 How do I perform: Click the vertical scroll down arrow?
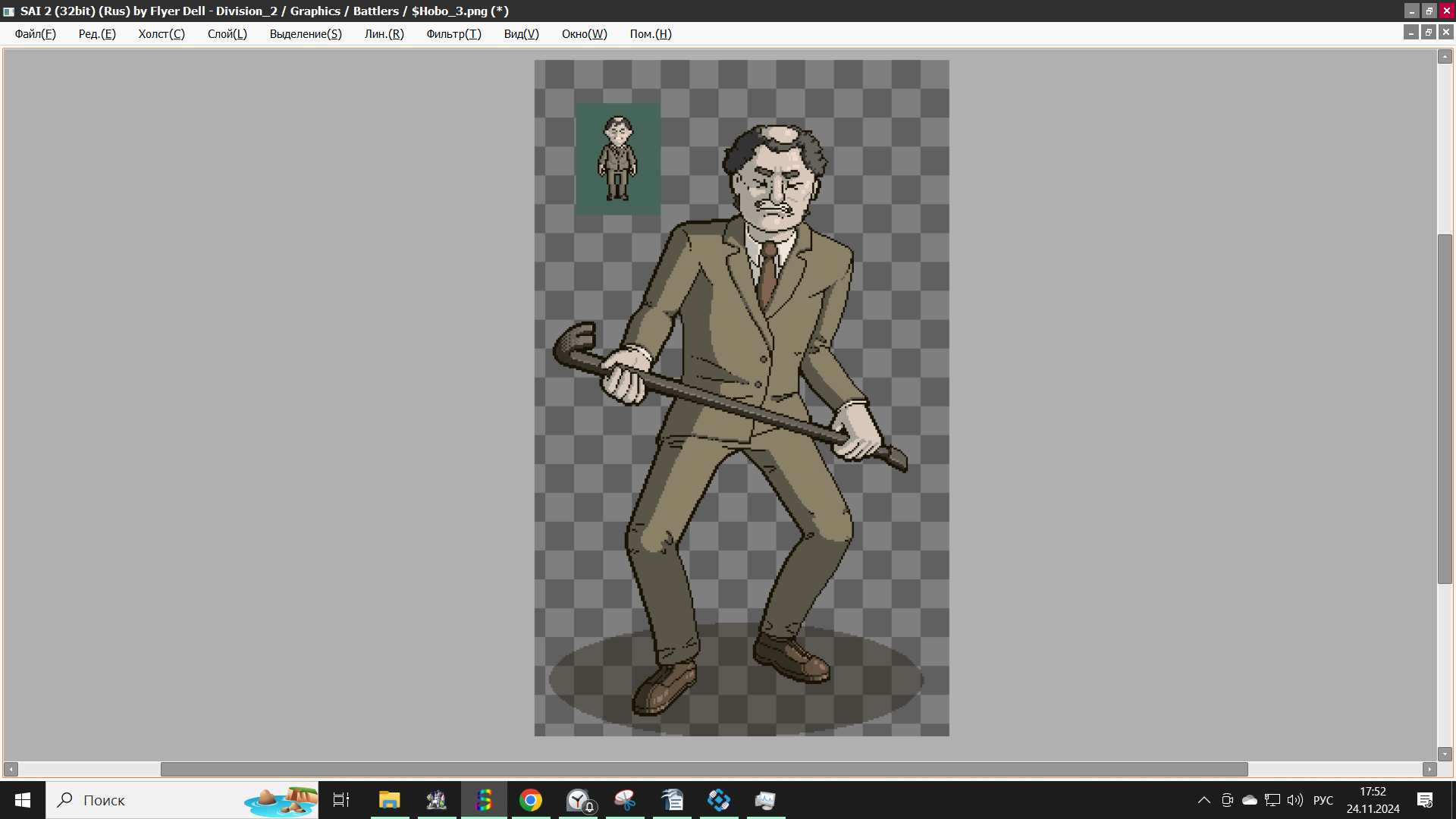pos(1445,754)
